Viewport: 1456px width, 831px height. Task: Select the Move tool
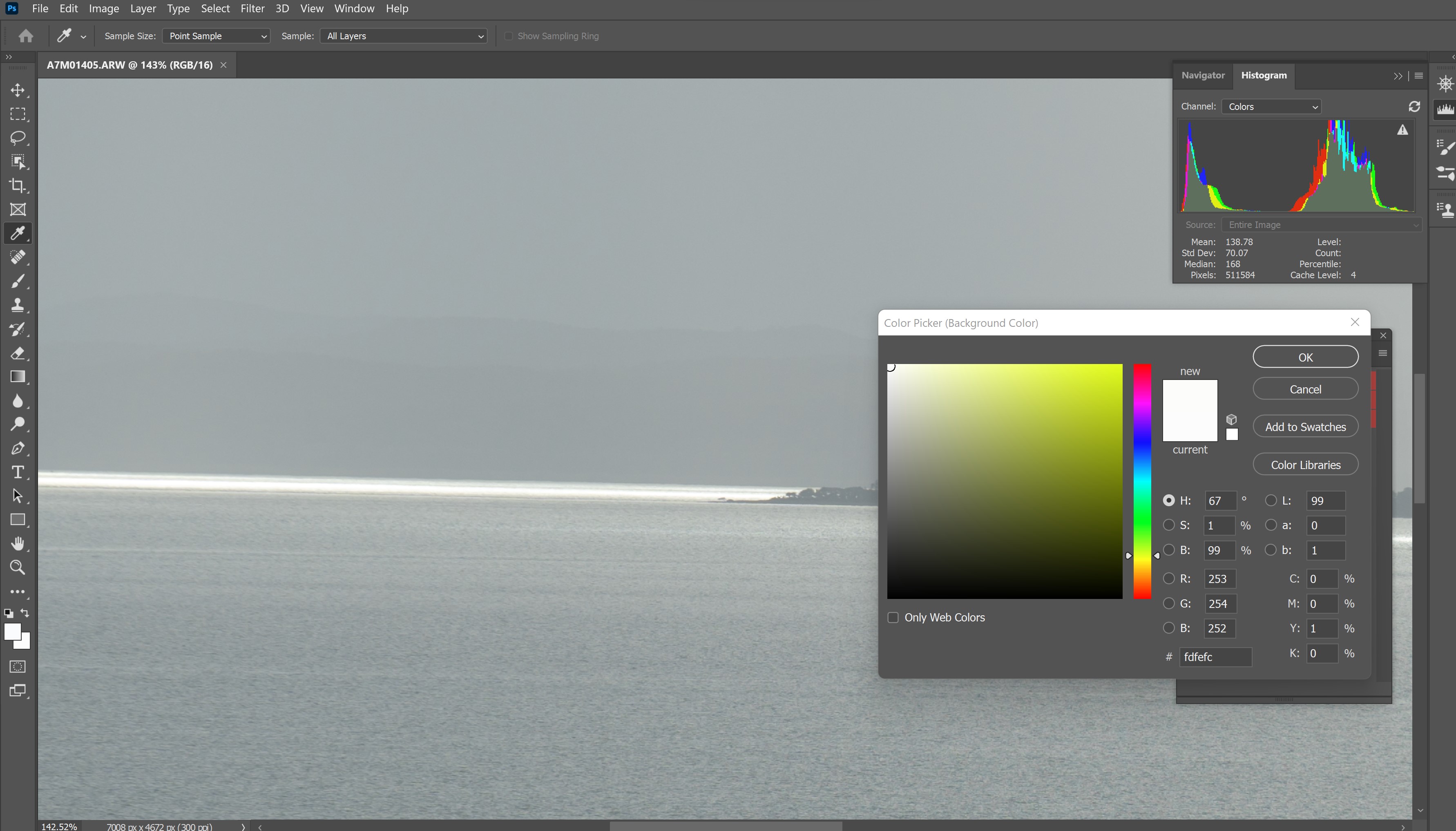(x=18, y=90)
